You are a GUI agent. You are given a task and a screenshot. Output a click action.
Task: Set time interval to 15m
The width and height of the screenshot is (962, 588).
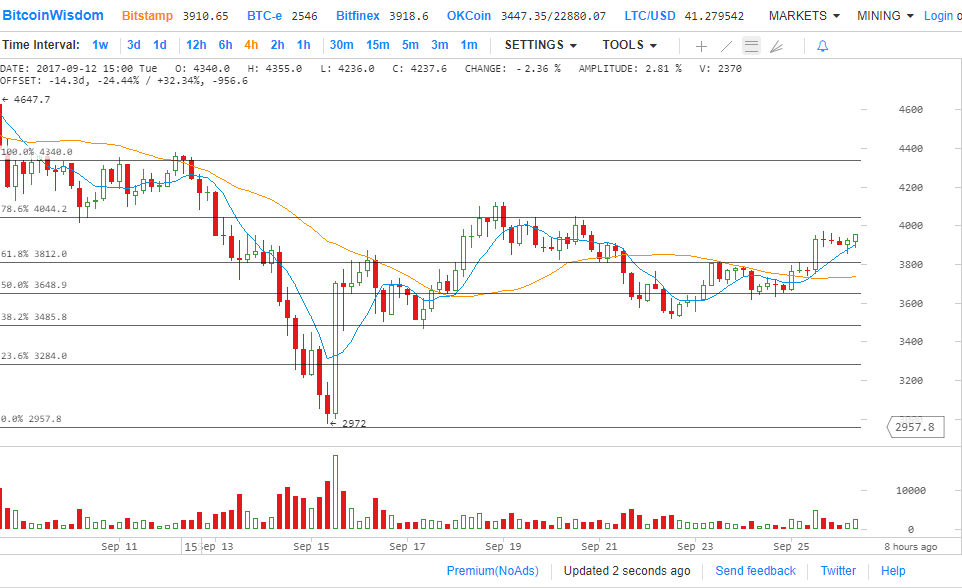tap(377, 45)
